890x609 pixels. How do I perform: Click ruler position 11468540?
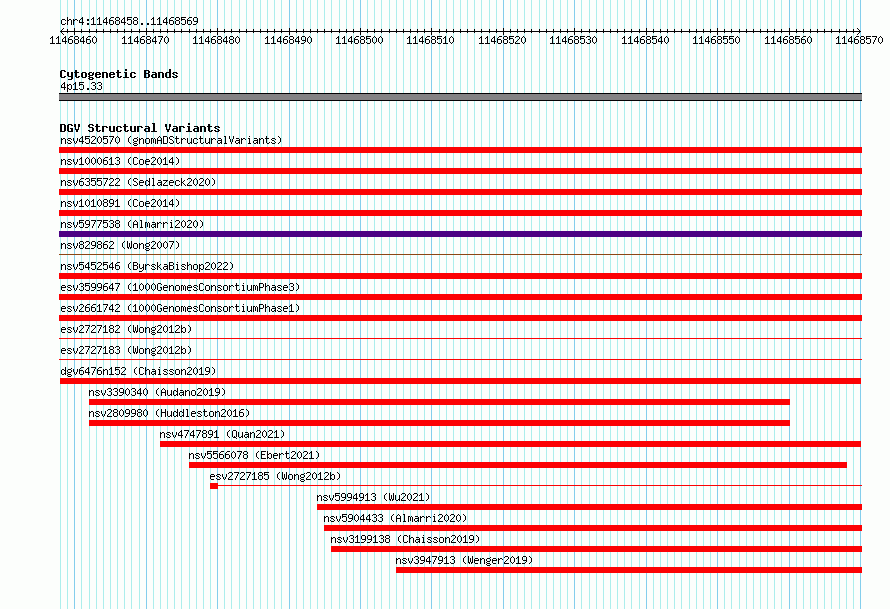tap(645, 40)
